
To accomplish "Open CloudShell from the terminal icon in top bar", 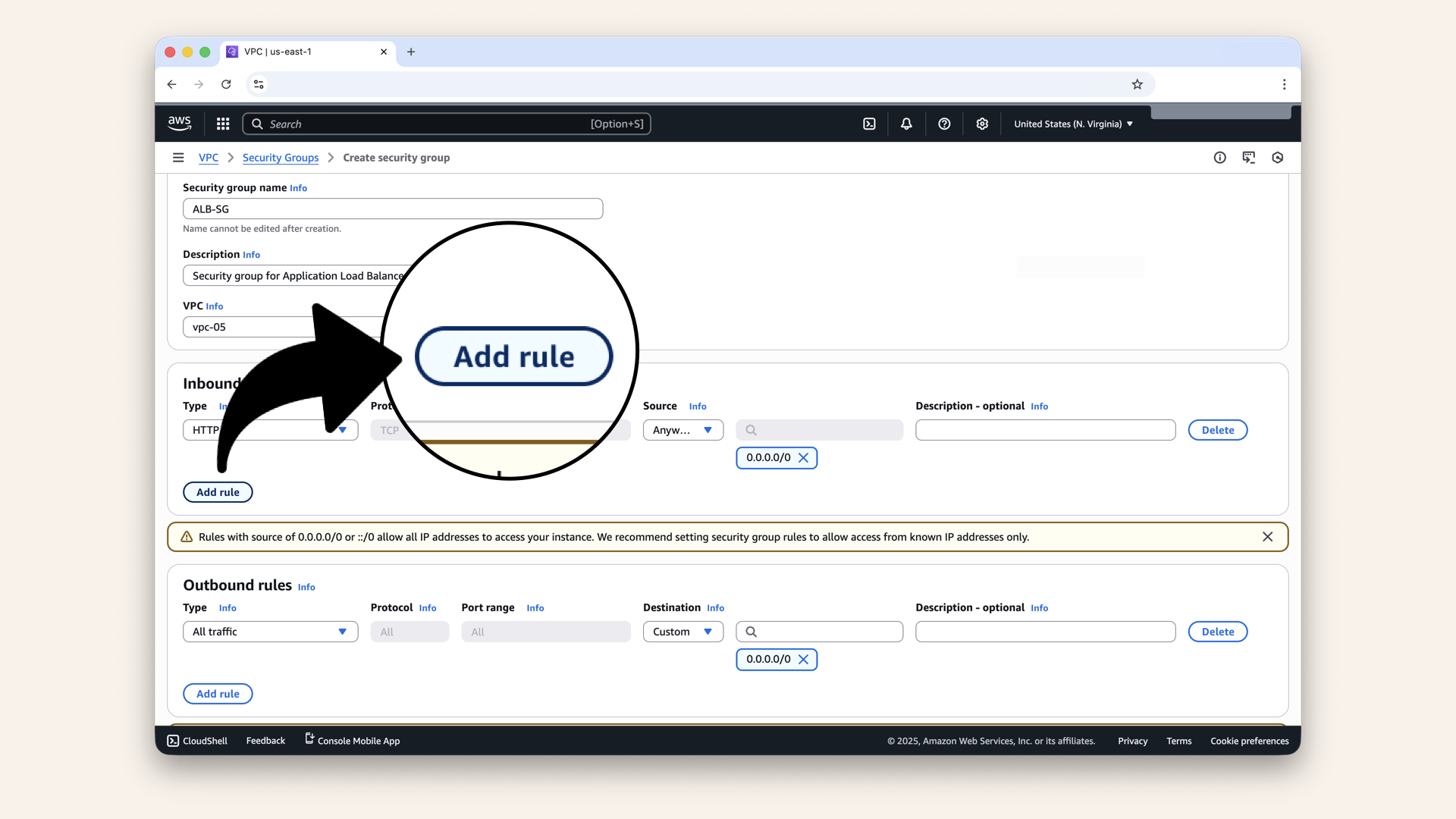I will (869, 124).
